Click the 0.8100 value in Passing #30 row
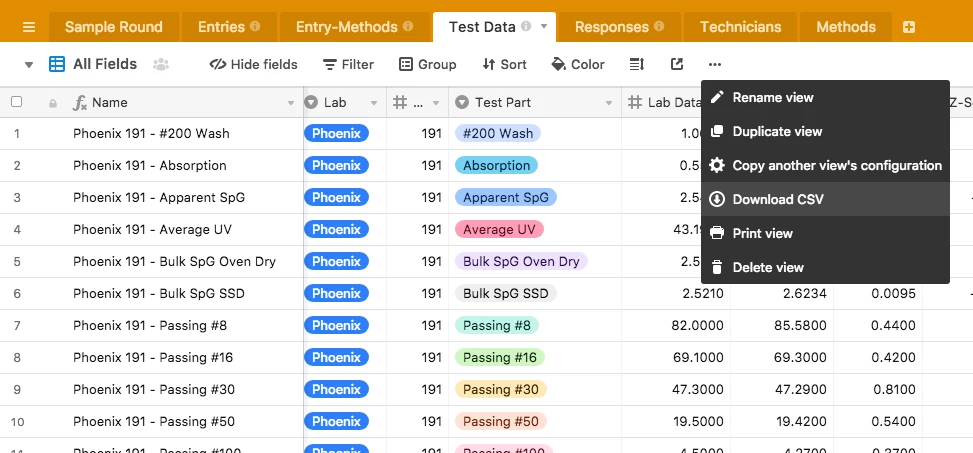The width and height of the screenshot is (973, 453). pyautogui.click(x=893, y=390)
